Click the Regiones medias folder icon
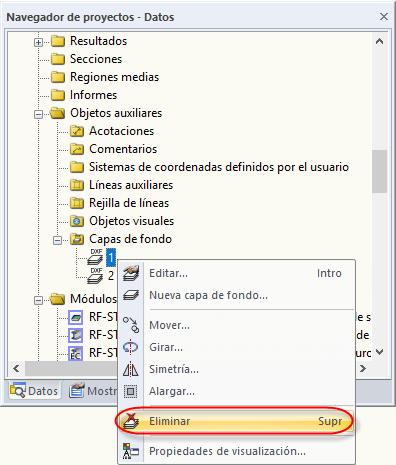 pos(58,77)
